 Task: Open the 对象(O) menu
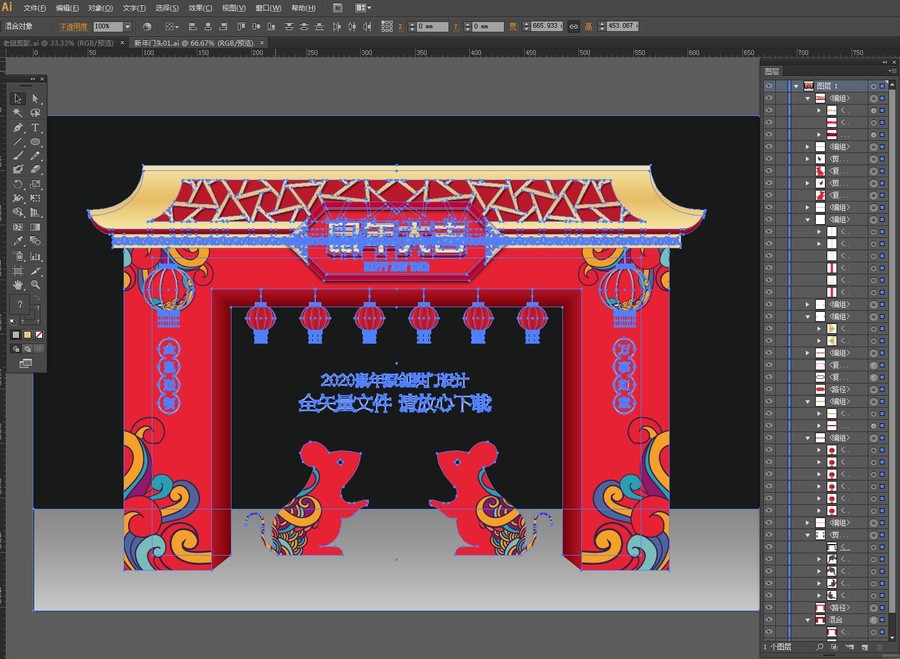coord(100,8)
